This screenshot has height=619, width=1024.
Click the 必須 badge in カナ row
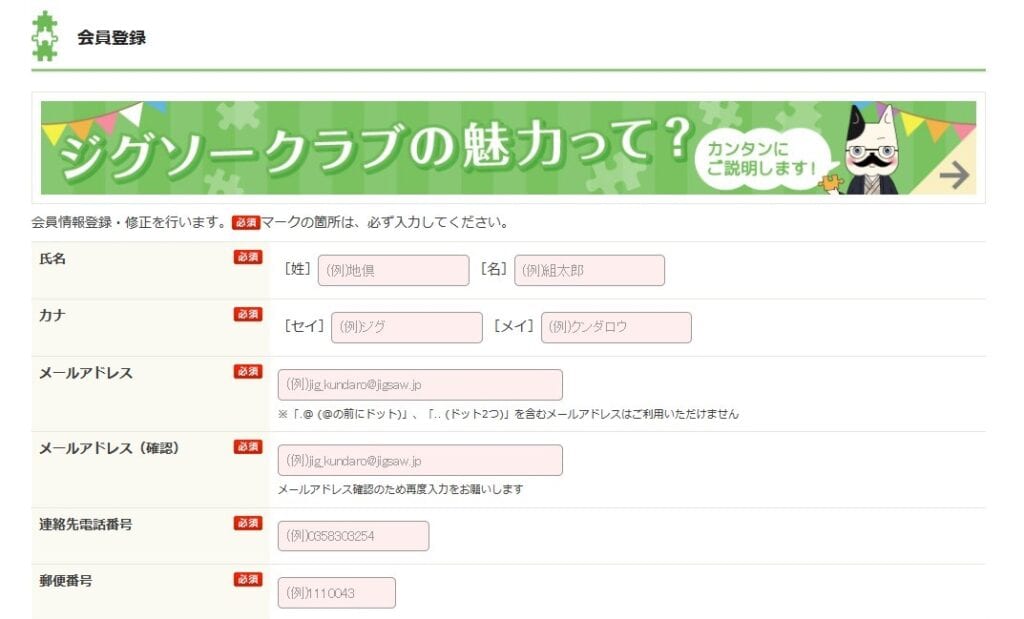point(248,314)
